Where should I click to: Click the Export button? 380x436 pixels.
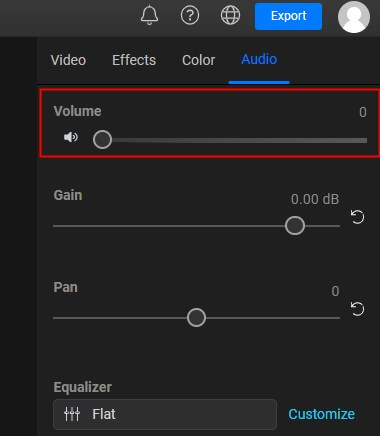288,16
